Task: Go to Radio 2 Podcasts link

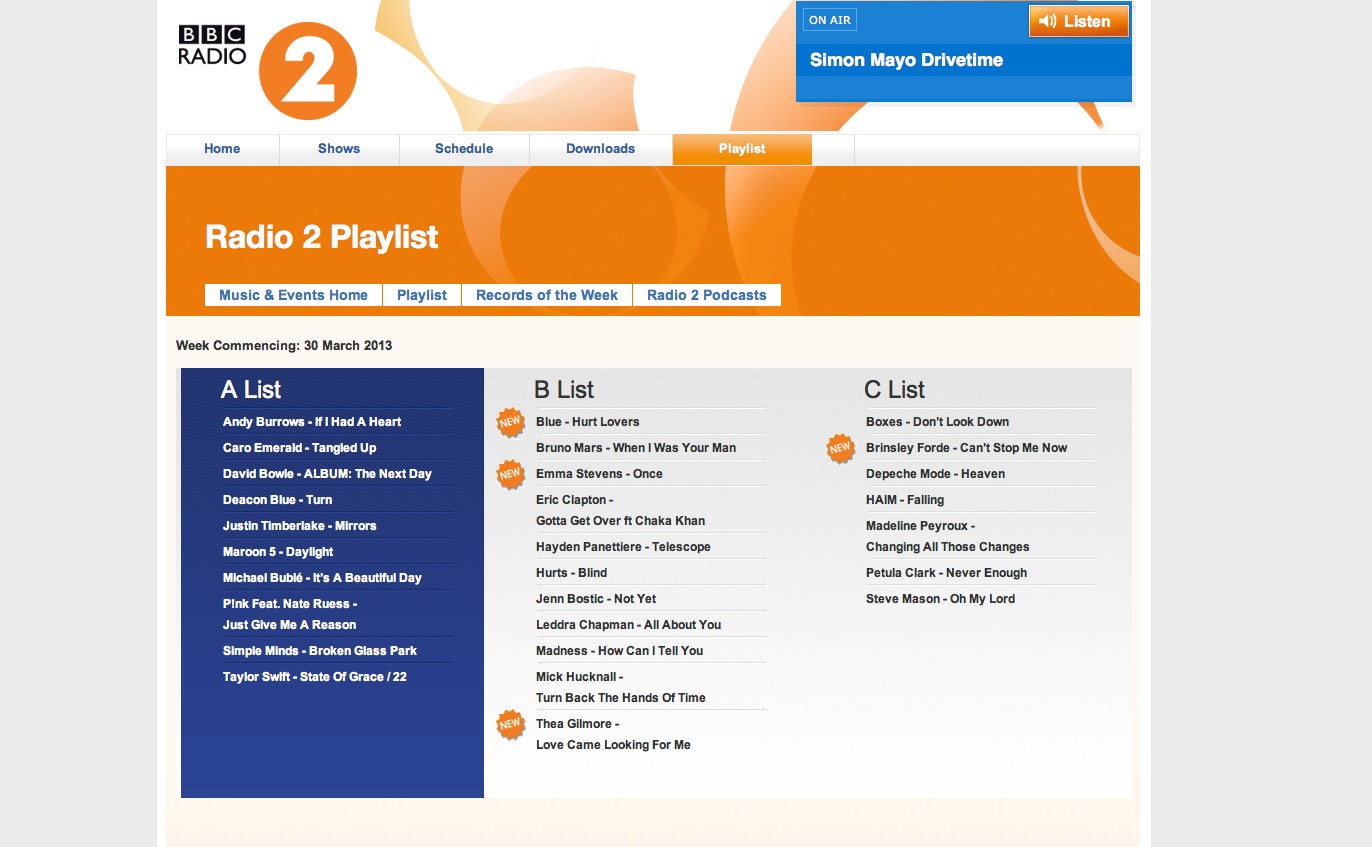Action: pos(707,295)
